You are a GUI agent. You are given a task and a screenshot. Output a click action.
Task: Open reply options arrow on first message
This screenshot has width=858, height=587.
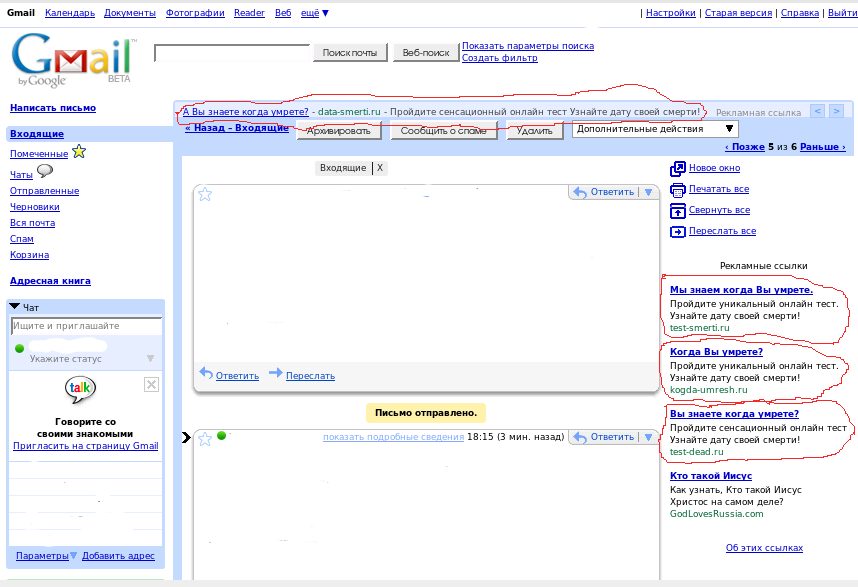pyautogui.click(x=648, y=192)
